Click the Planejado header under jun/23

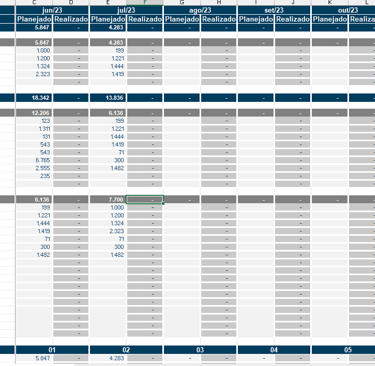coord(34,19)
